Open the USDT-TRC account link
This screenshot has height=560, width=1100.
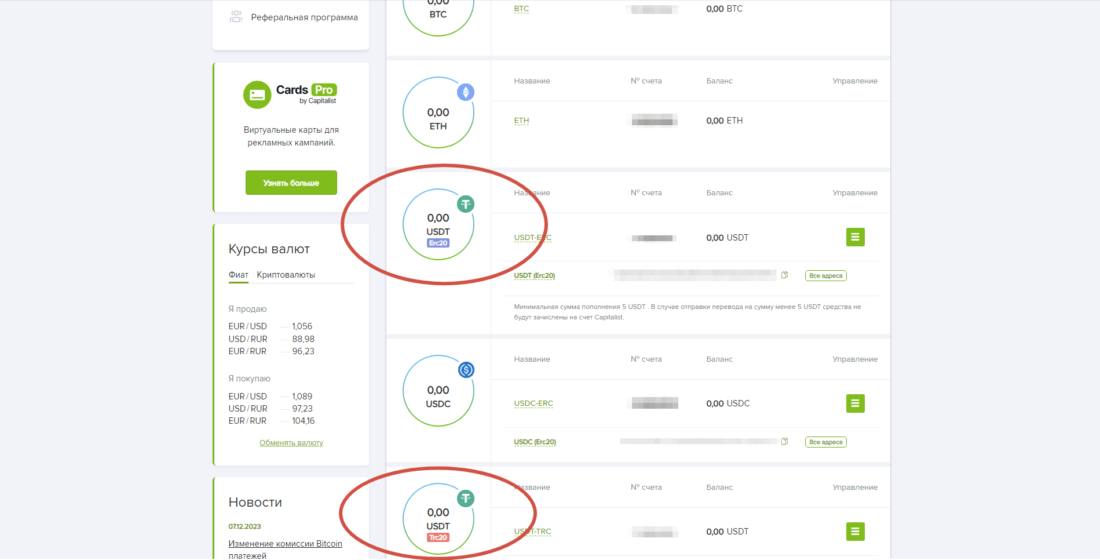click(x=532, y=531)
